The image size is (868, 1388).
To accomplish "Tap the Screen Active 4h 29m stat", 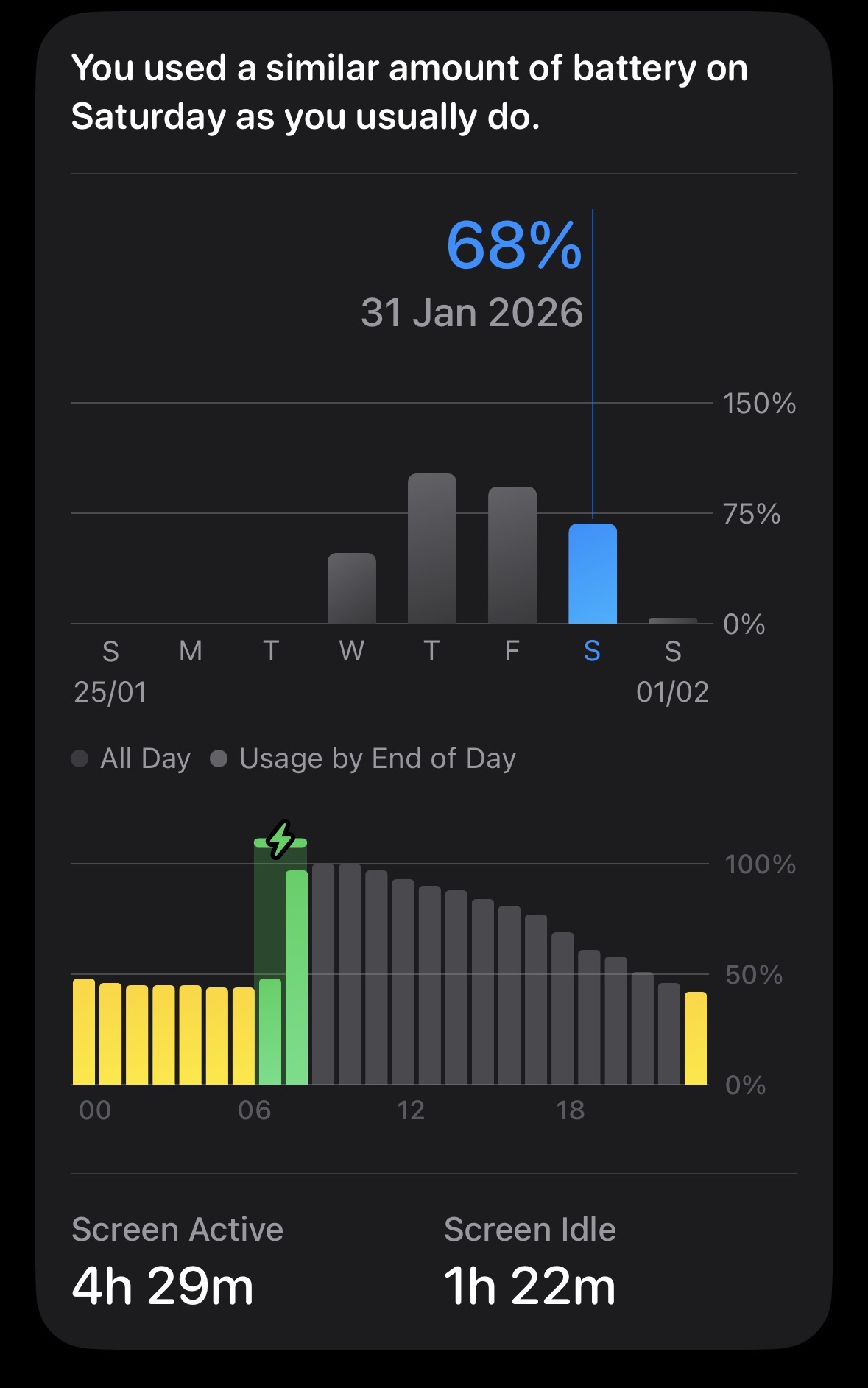I will [177, 1261].
